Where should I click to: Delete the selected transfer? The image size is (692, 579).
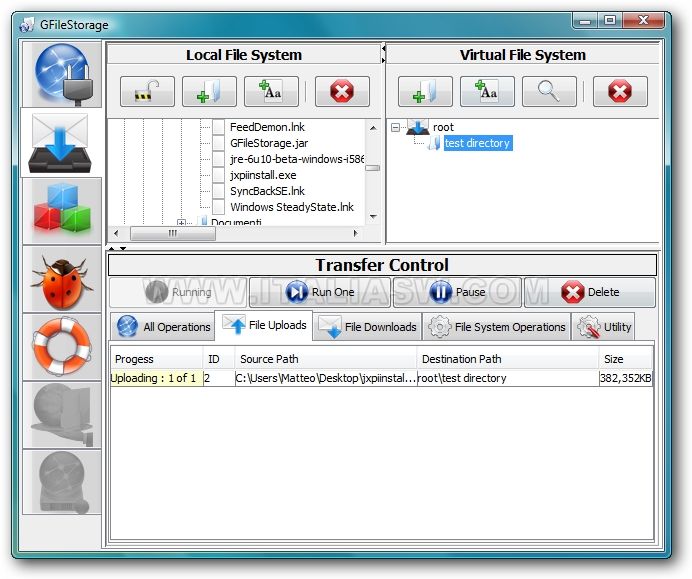point(590,292)
